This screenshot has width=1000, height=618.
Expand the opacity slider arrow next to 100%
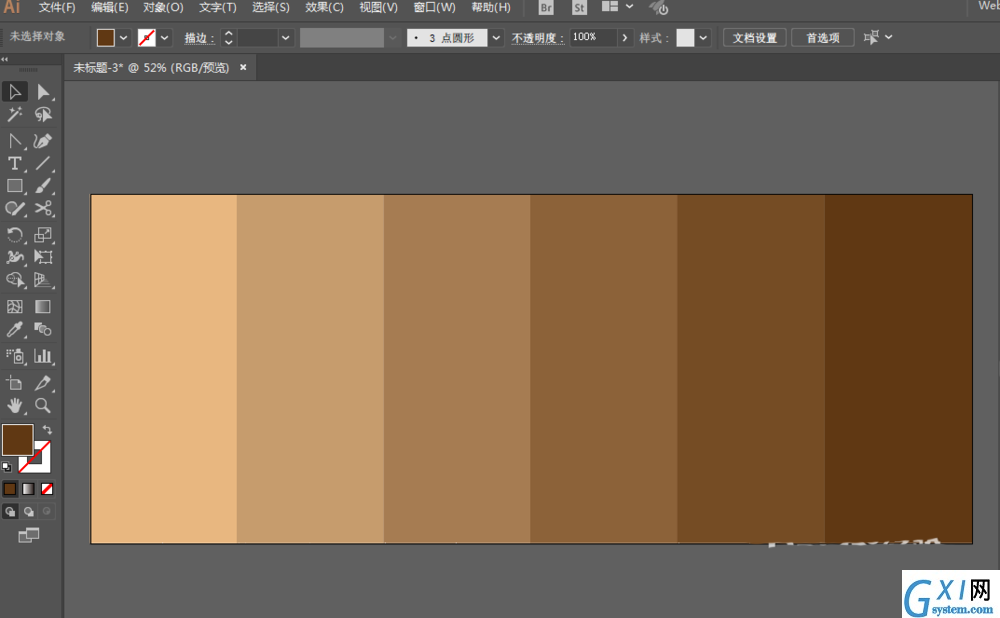625,38
